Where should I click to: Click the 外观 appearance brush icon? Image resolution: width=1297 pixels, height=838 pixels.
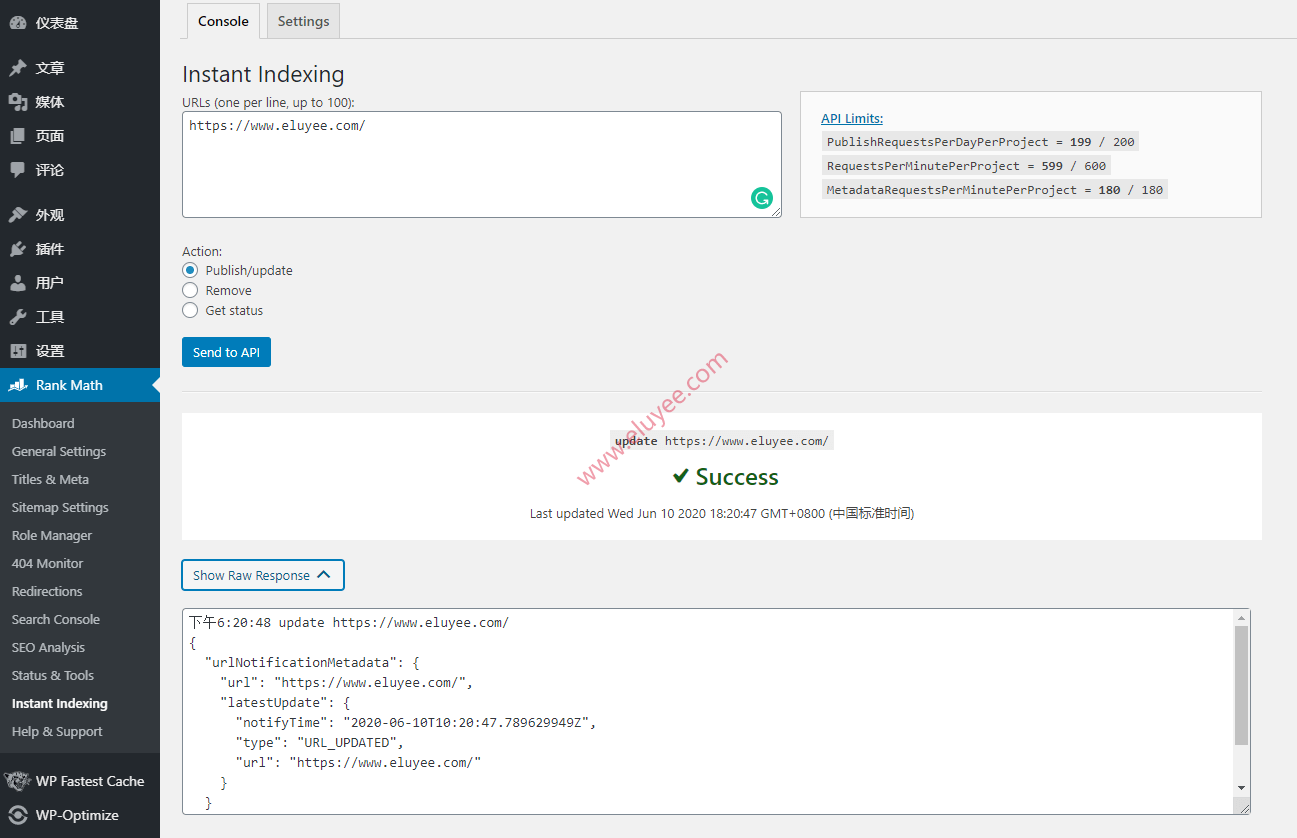(x=18, y=215)
